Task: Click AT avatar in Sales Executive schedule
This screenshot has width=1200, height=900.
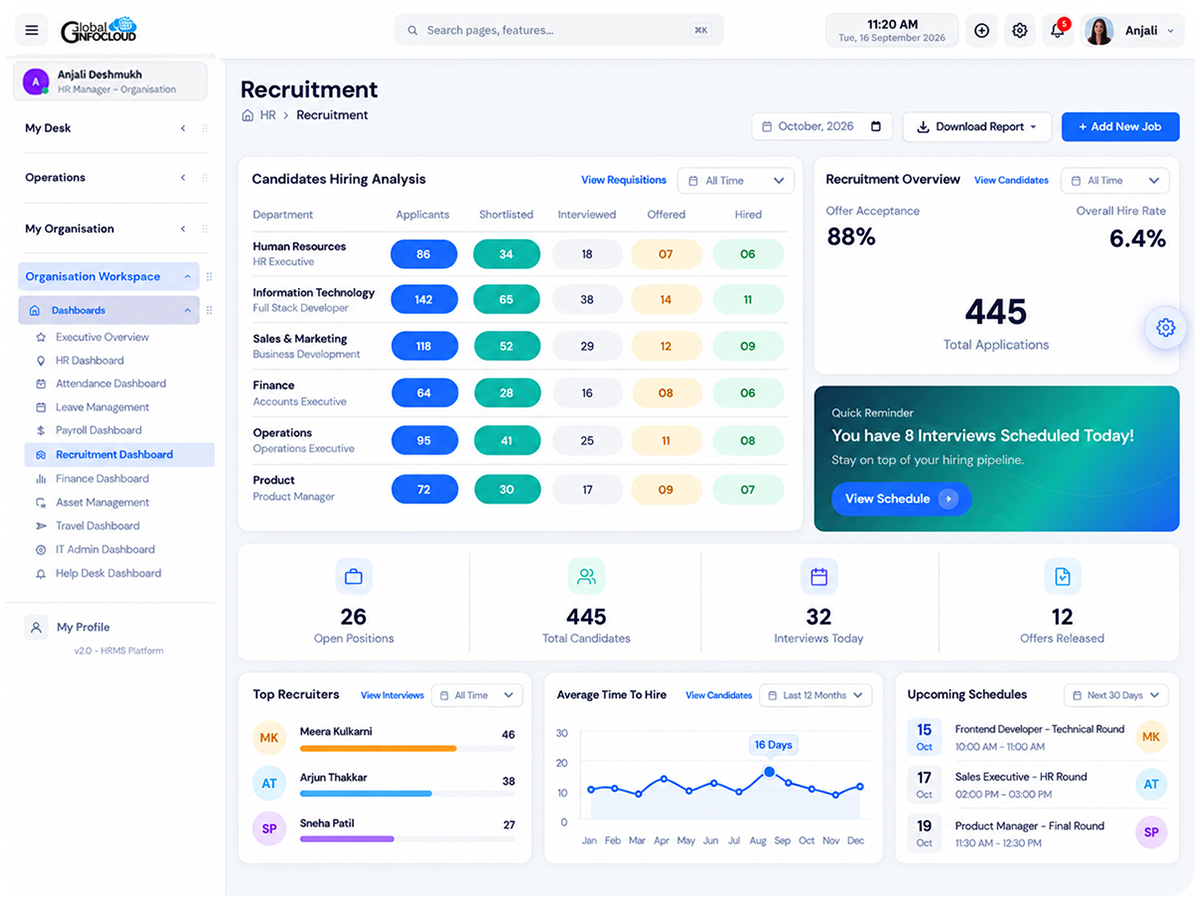Action: tap(1151, 785)
